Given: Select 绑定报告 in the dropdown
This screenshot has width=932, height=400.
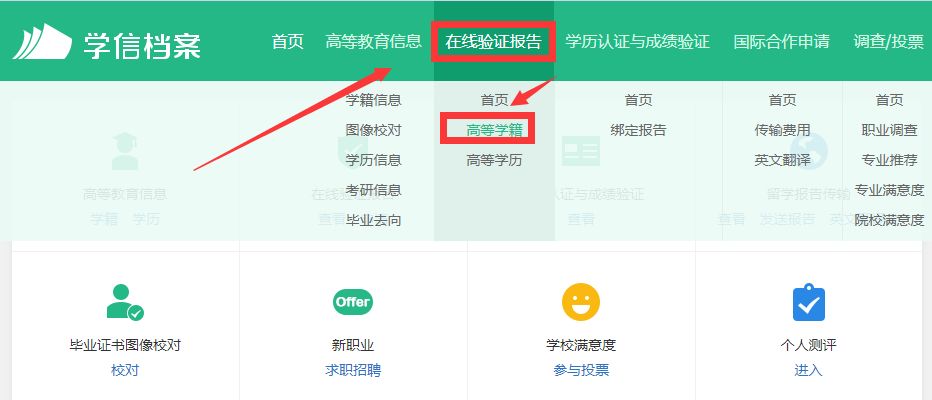Looking at the screenshot, I should [x=638, y=130].
